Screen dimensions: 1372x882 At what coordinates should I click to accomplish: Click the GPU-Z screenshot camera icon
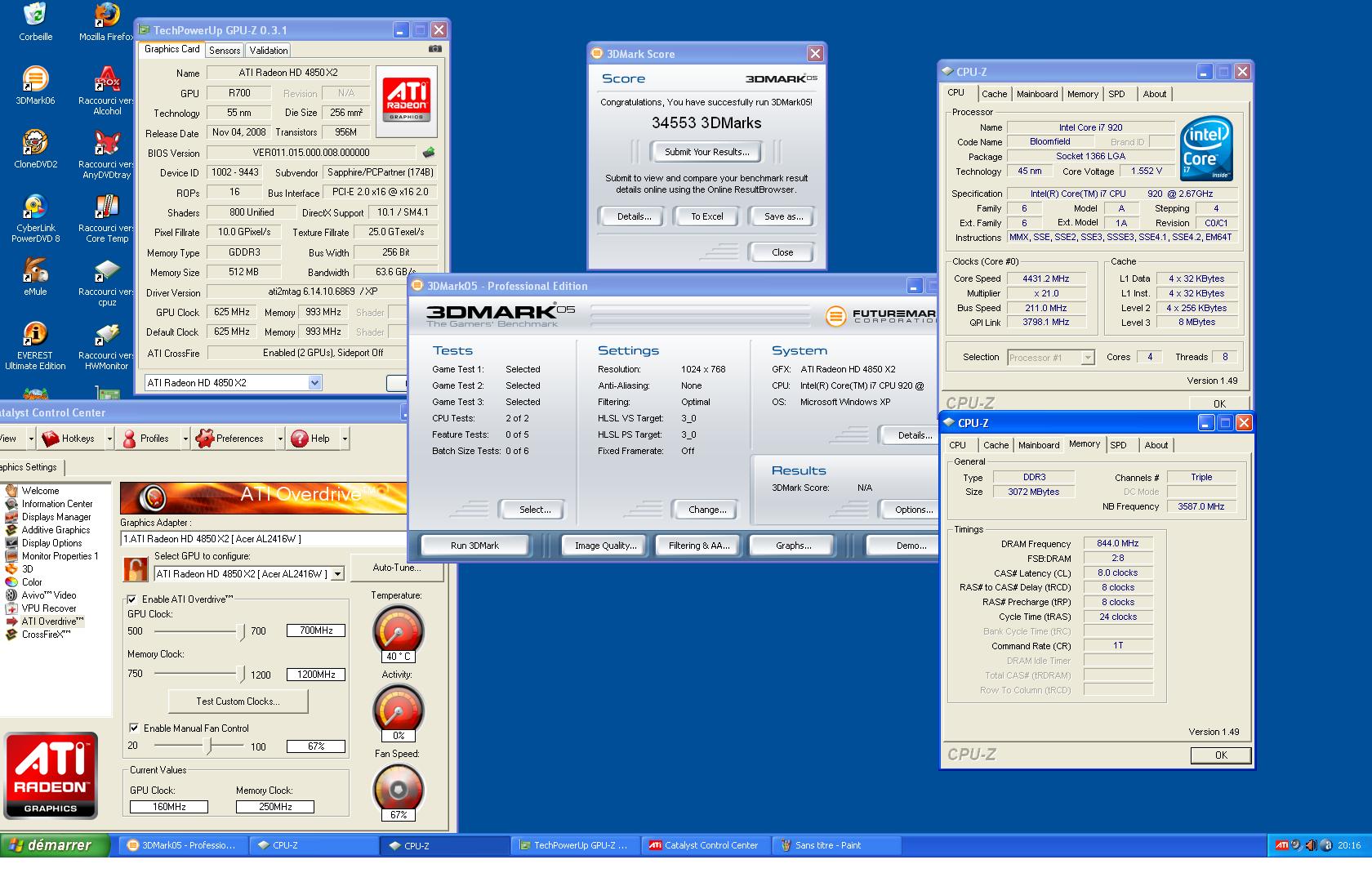coord(435,49)
